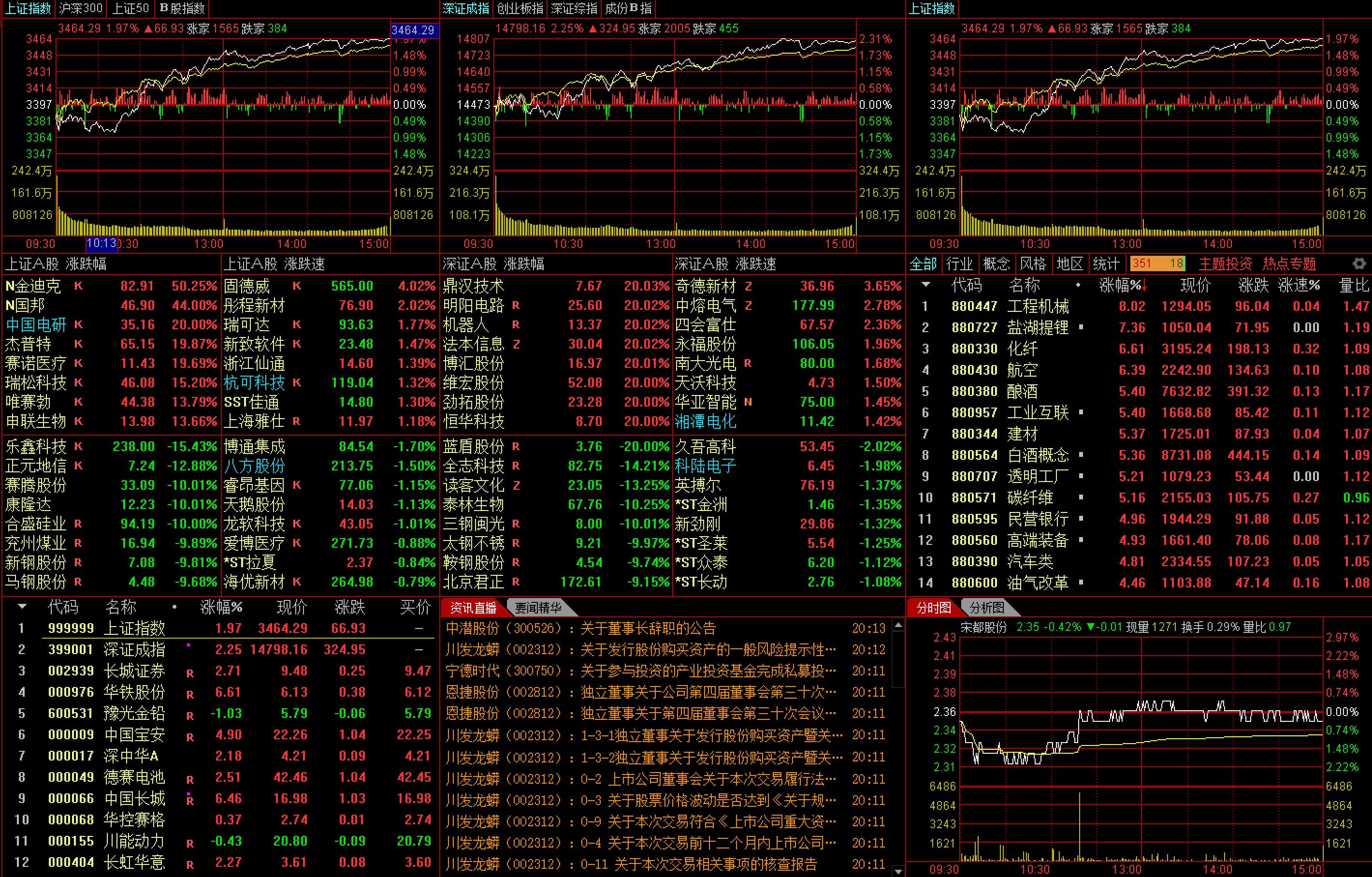Switch chart view to 分析图
Viewport: 1372px width, 877px height.
click(x=987, y=607)
